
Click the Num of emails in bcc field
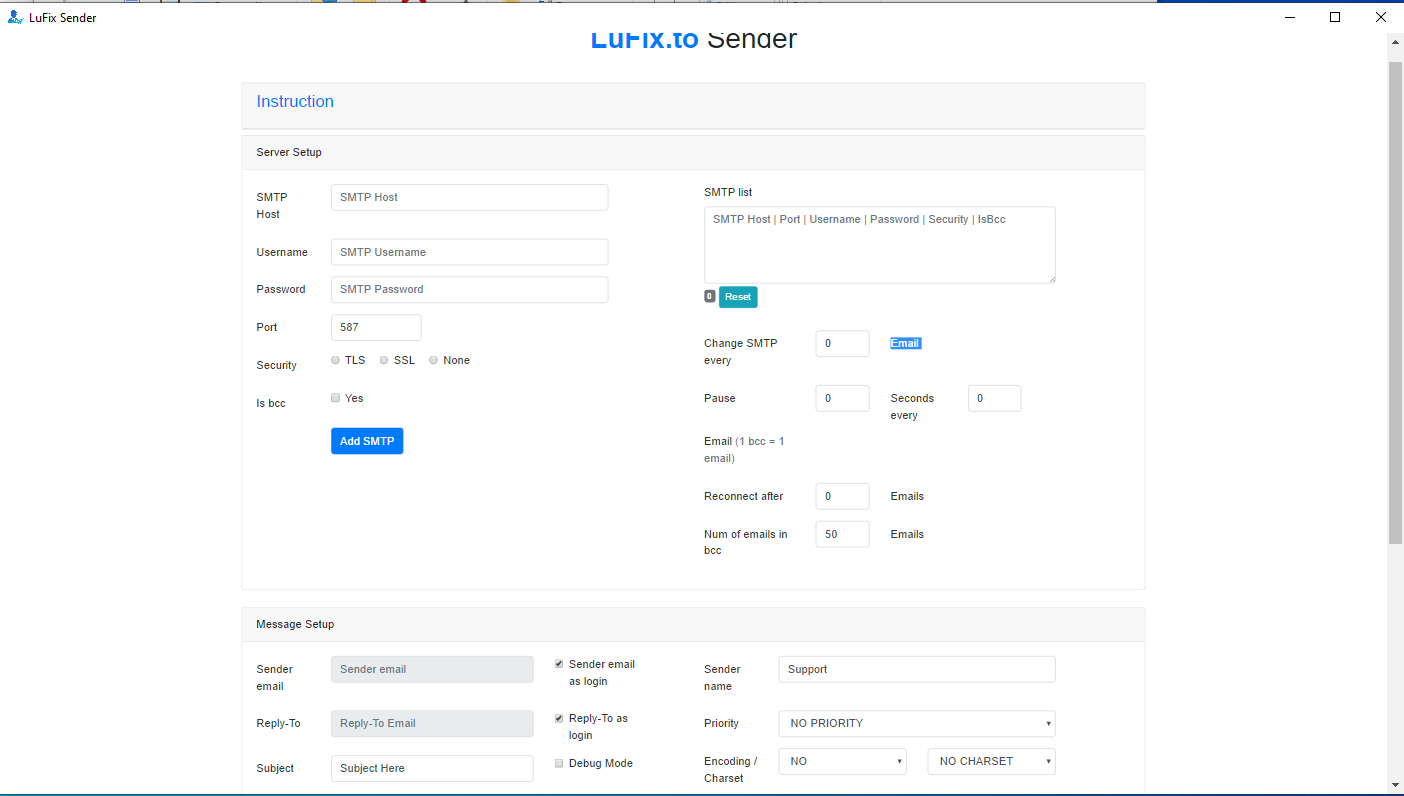pyautogui.click(x=842, y=534)
